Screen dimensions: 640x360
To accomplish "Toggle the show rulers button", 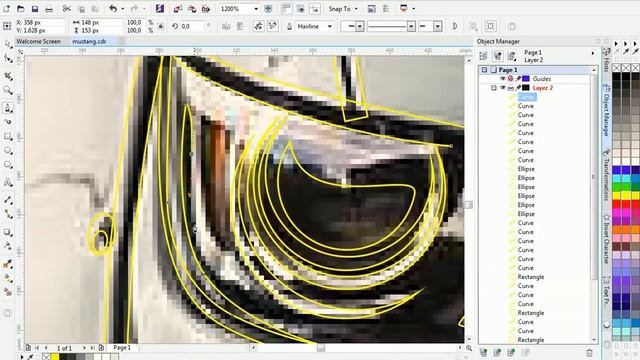I will pyautogui.click(x=287, y=9).
